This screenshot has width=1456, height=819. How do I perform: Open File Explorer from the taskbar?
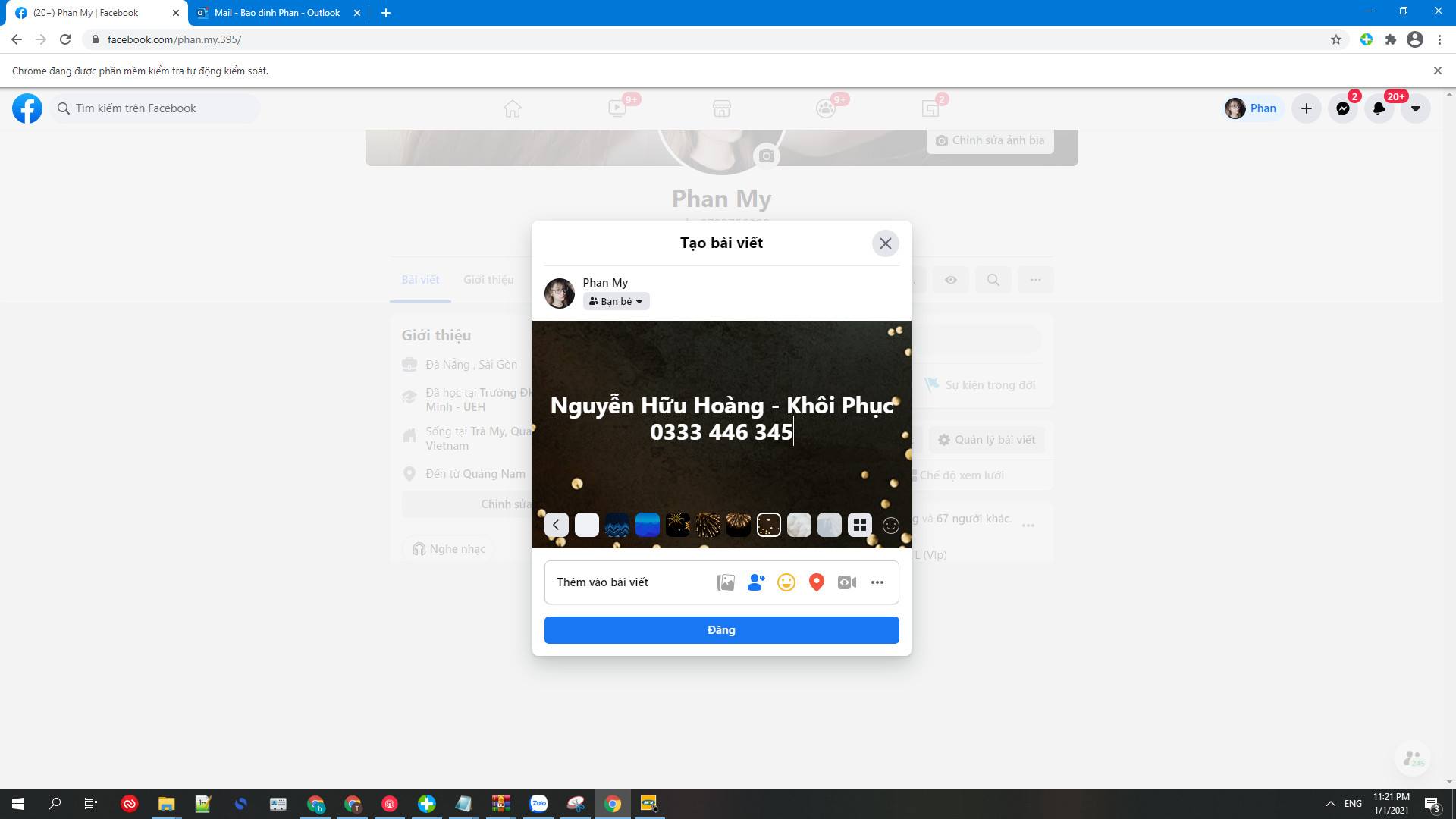(x=166, y=804)
